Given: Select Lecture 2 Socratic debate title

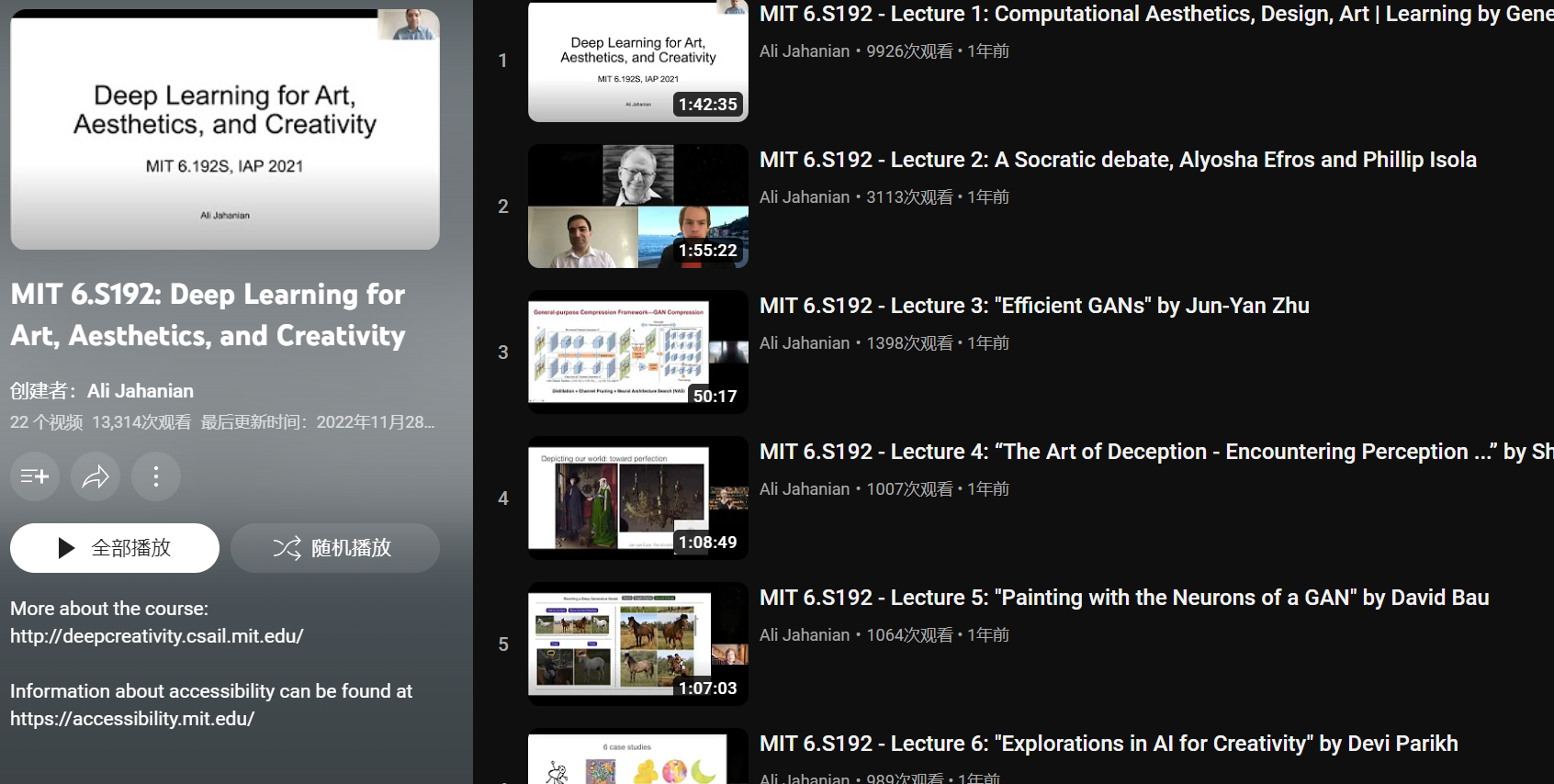Looking at the screenshot, I should (x=1118, y=160).
